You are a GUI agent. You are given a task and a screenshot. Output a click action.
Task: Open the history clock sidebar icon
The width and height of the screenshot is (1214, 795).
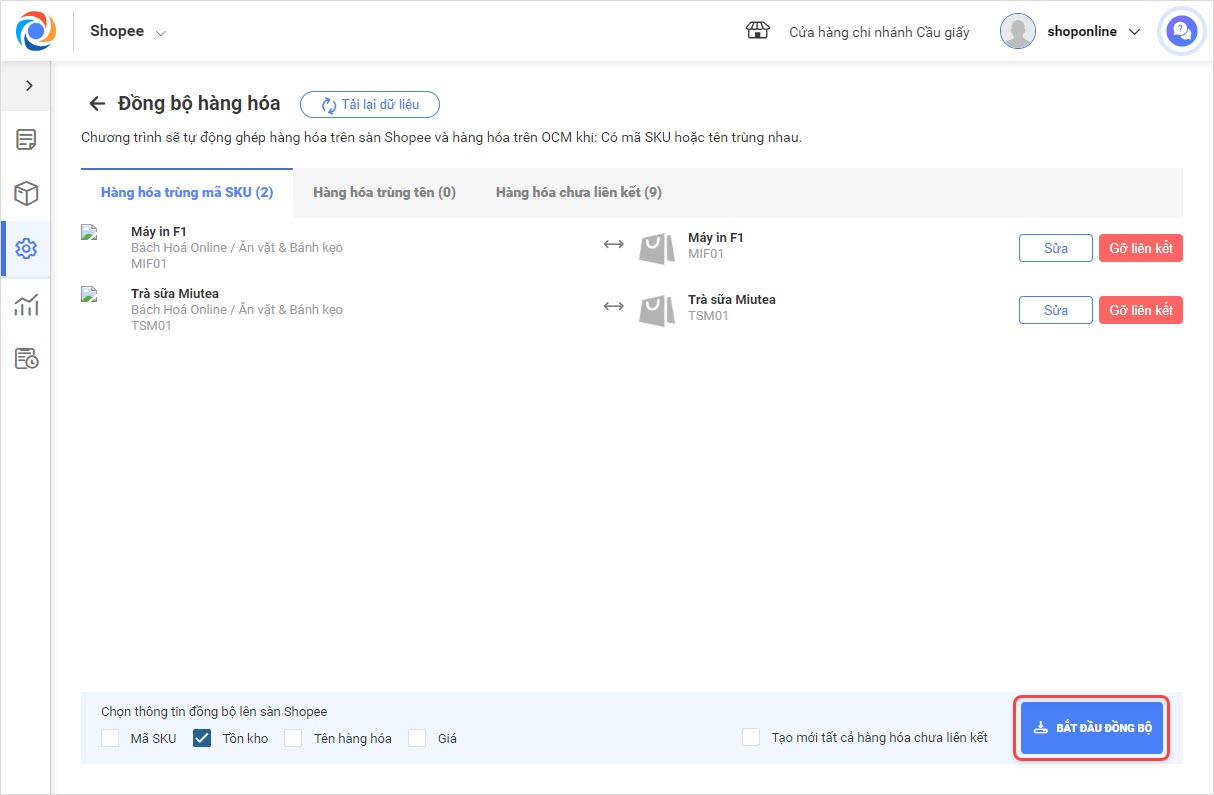click(x=26, y=359)
